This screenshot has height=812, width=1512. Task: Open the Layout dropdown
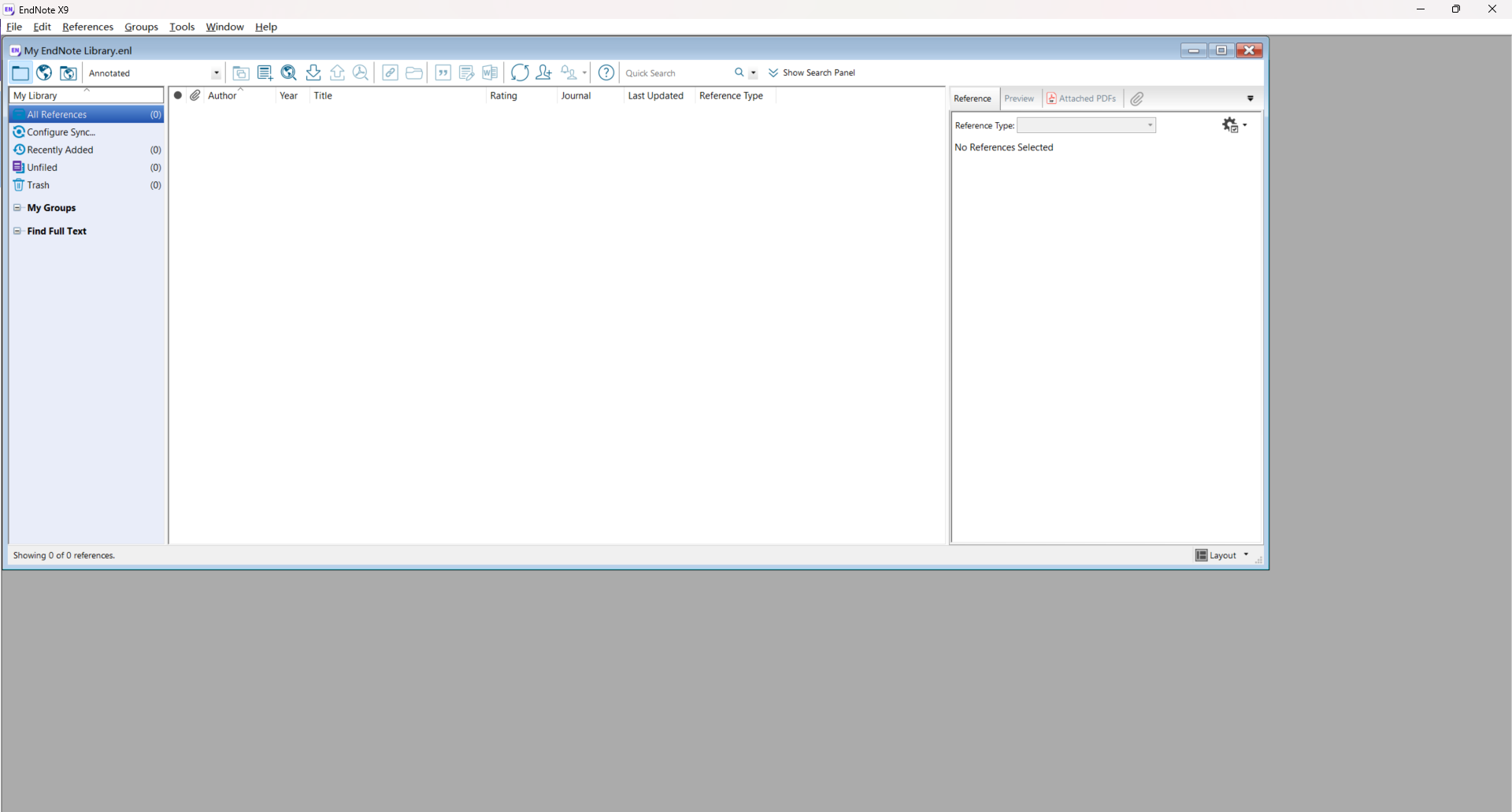(1222, 555)
